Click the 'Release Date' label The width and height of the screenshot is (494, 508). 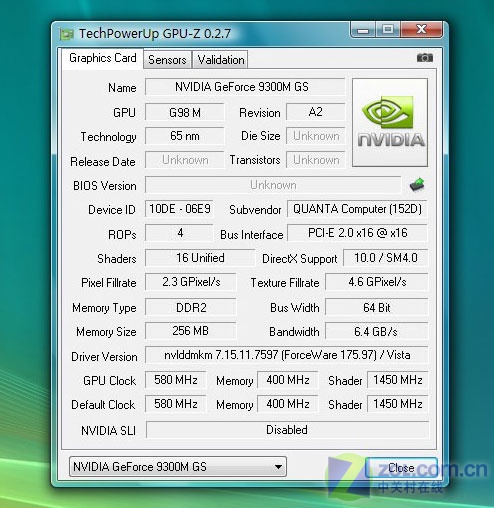[103, 162]
